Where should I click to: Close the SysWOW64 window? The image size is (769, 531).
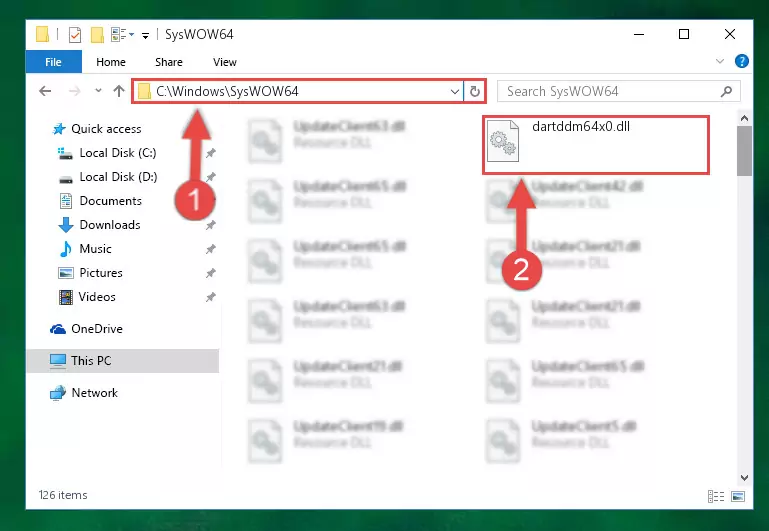pyautogui.click(x=730, y=34)
